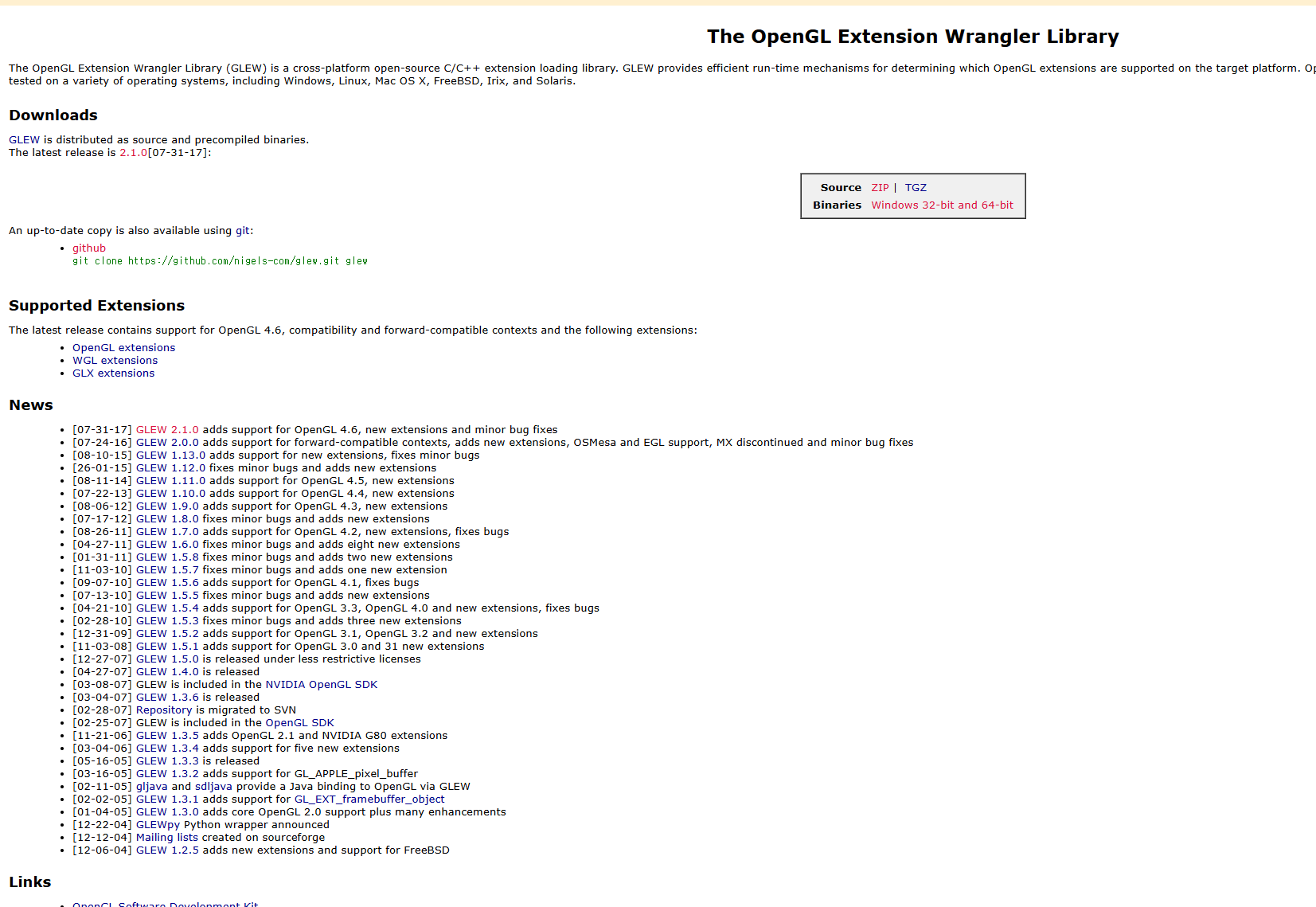This screenshot has width=1316, height=907.
Task: Open the OpenGL extensions list link
Action: coord(123,348)
